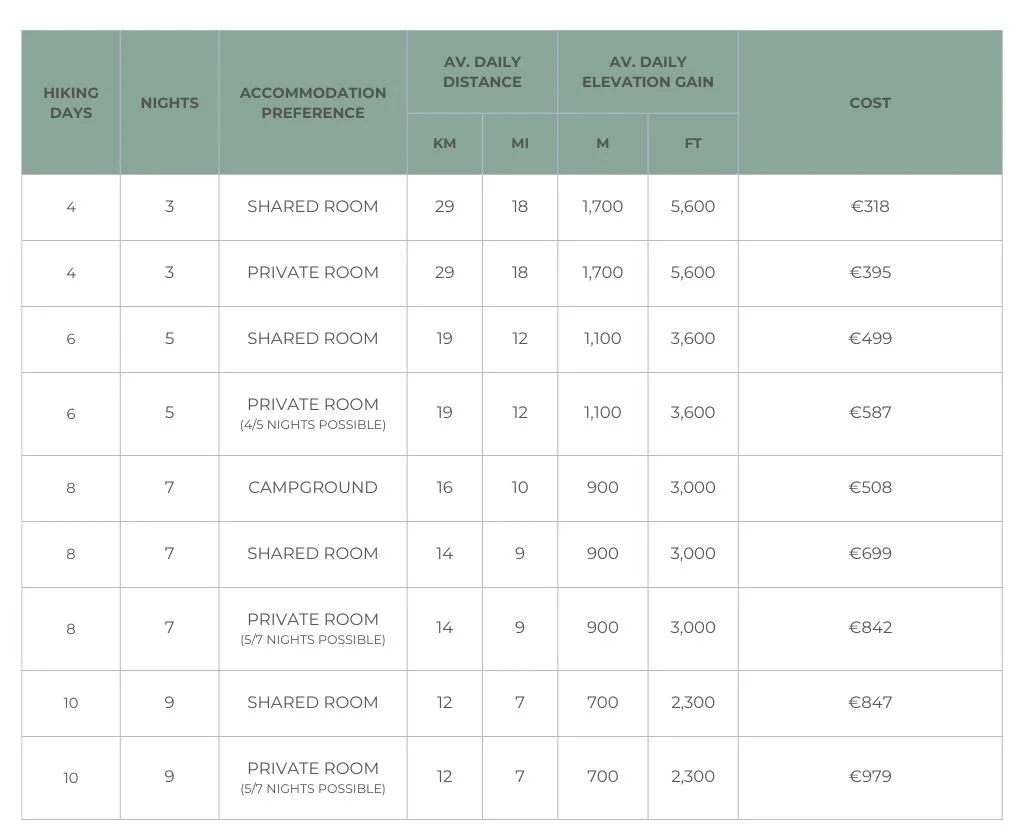
Task: Click the AV. DAILY ELEVATION GAIN header
Action: coord(648,72)
